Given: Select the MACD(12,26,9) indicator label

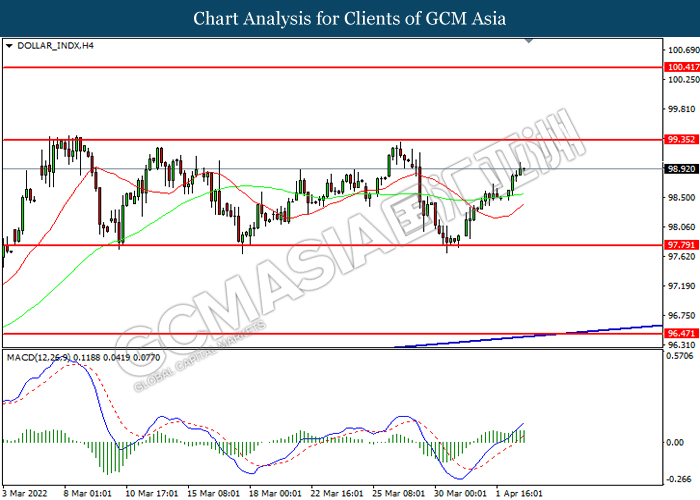Looking at the screenshot, I should (83, 357).
